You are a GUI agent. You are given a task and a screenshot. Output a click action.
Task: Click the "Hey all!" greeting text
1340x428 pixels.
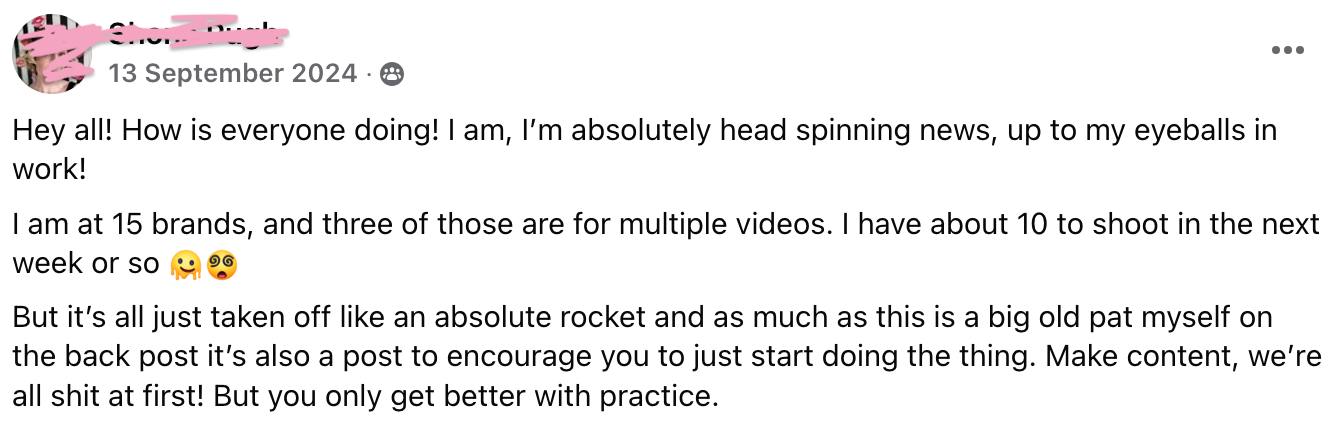pos(61,132)
